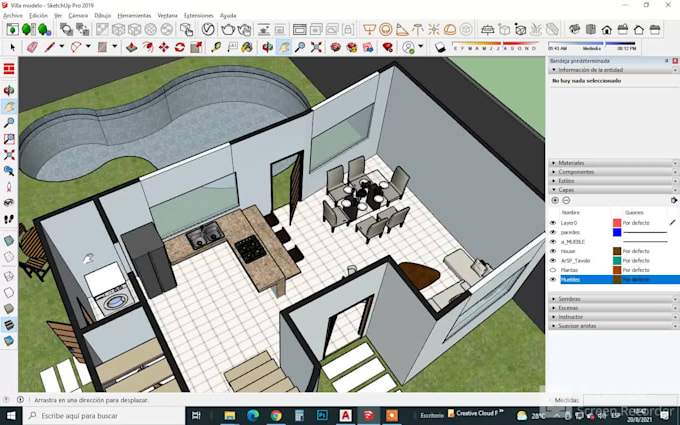Image resolution: width=680 pixels, height=425 pixels.
Task: Select the Offset tool
Action: coord(148,47)
